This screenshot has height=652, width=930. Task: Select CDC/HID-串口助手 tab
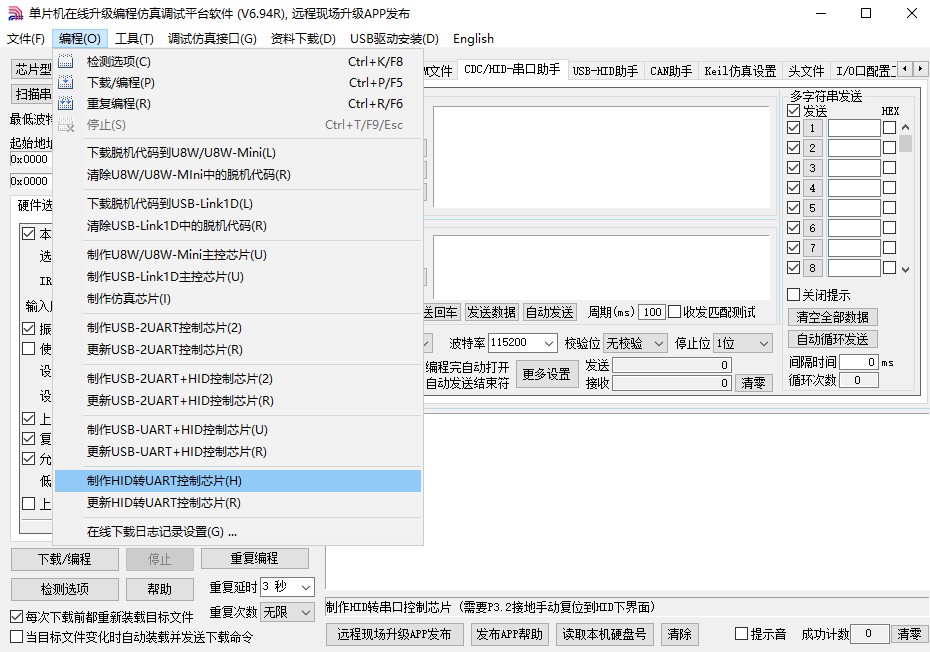[x=512, y=69]
